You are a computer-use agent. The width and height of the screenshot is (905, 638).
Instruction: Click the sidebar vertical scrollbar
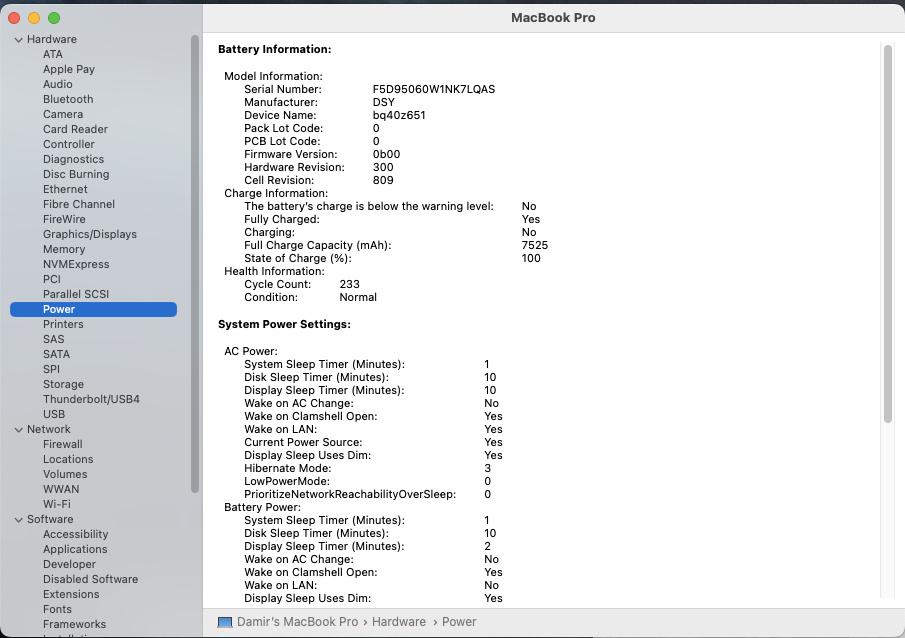[194, 260]
